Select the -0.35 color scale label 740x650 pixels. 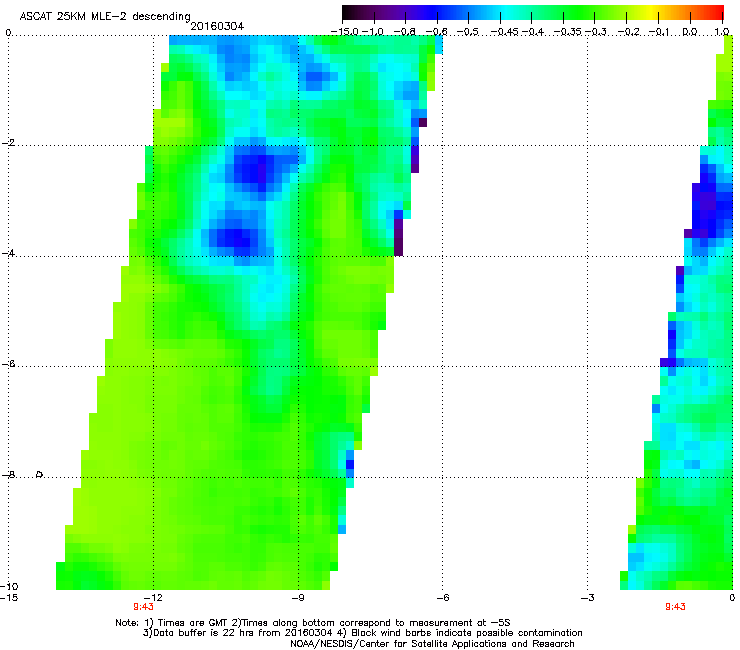tap(567, 32)
